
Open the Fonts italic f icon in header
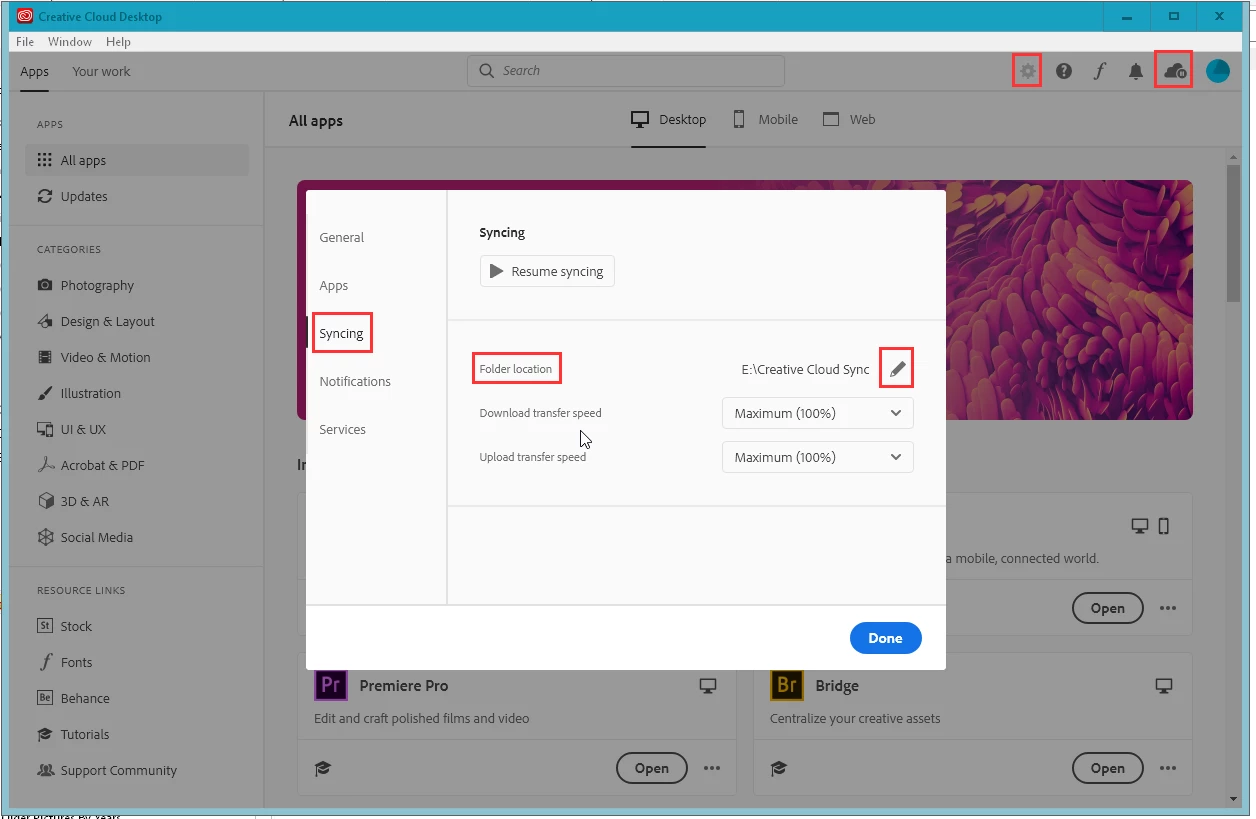[x=1100, y=71]
